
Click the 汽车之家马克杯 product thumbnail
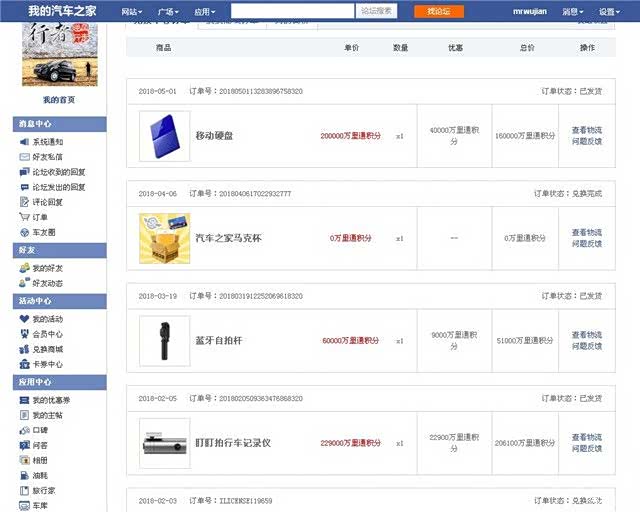(x=164, y=238)
